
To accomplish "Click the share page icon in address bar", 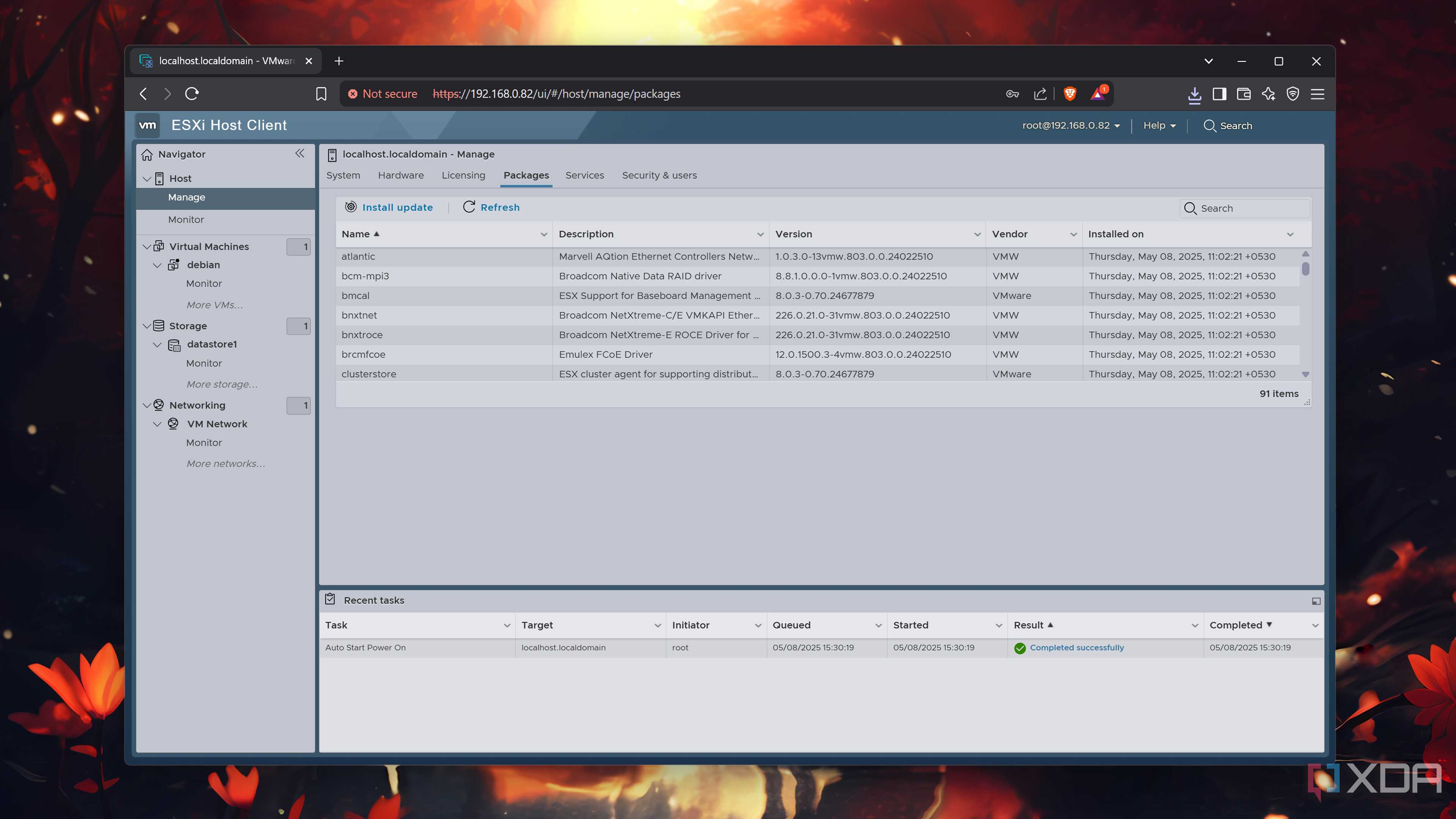I will click(x=1040, y=94).
